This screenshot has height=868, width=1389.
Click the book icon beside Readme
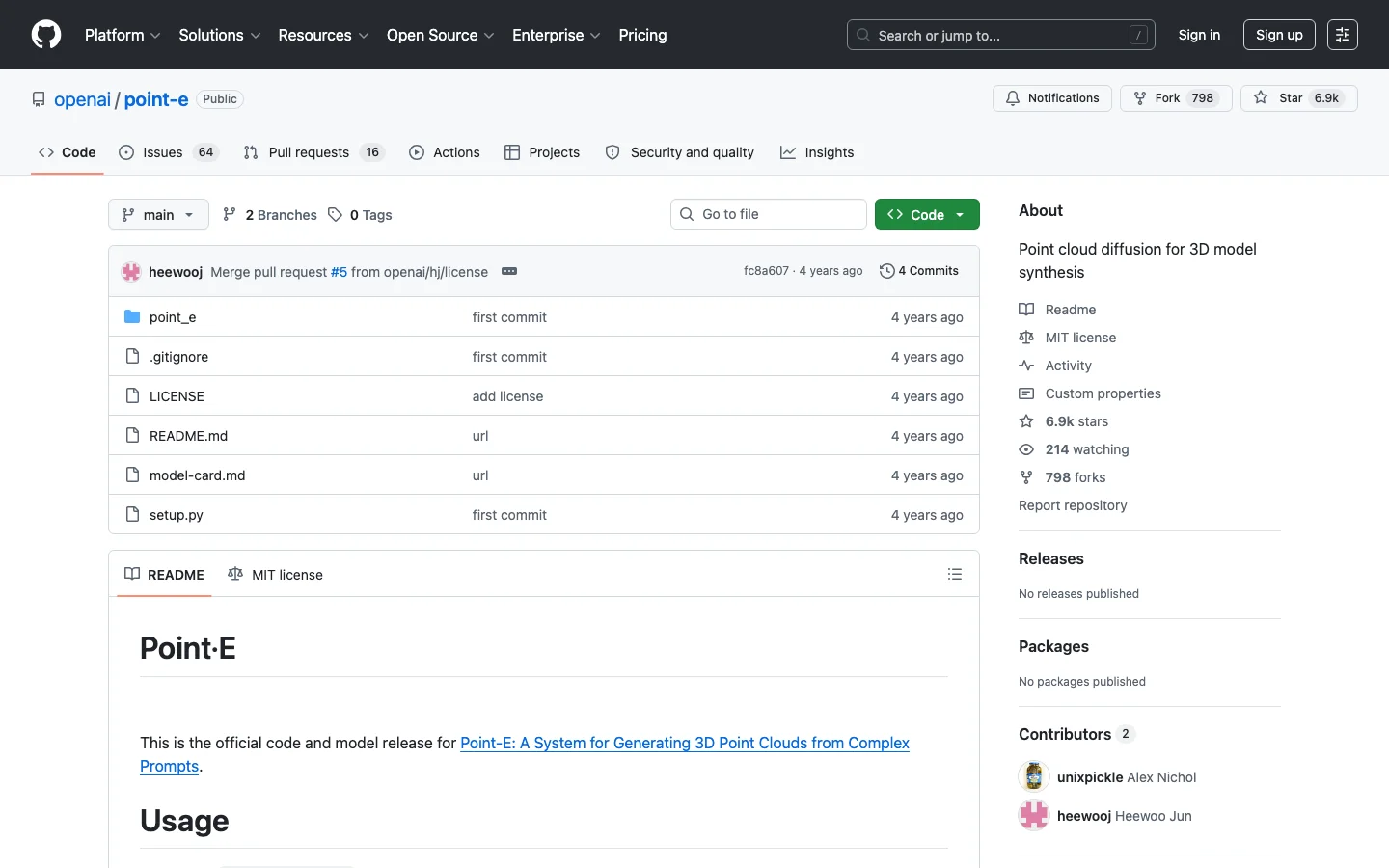coord(1026,310)
